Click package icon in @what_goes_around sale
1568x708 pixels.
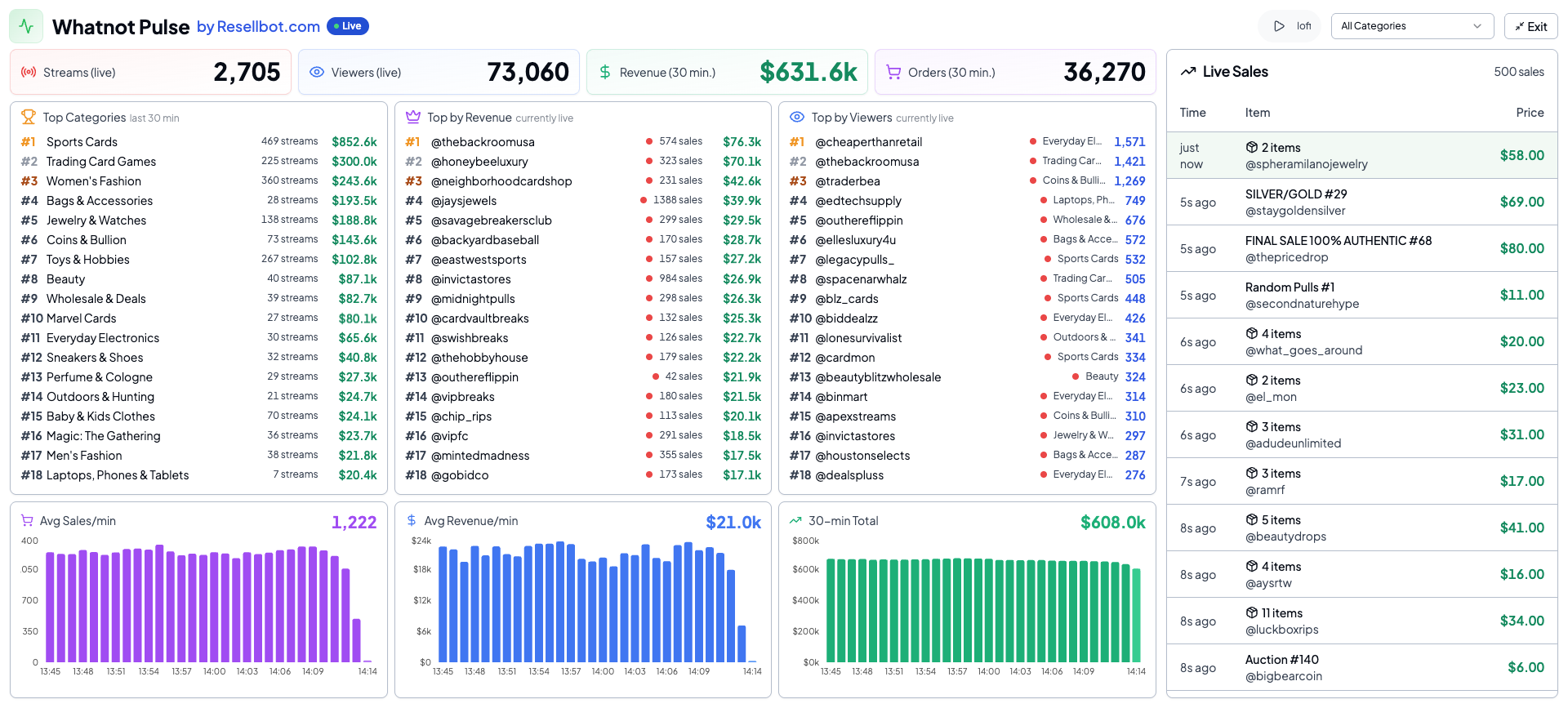(x=1251, y=333)
